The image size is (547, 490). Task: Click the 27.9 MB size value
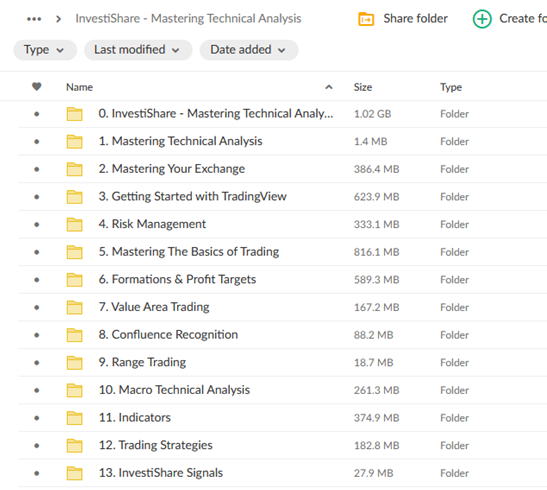point(373,473)
